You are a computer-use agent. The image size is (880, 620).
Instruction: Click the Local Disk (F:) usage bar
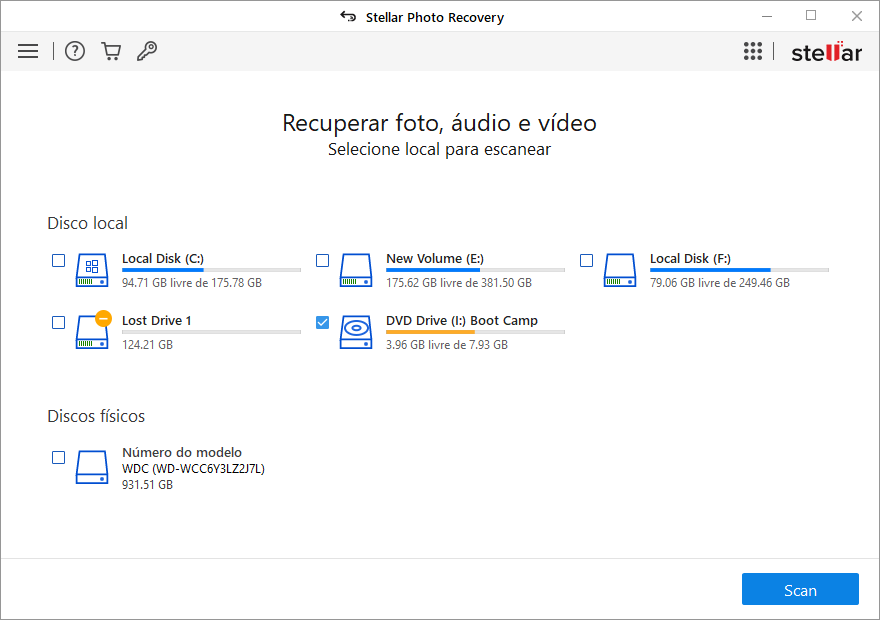(739, 270)
